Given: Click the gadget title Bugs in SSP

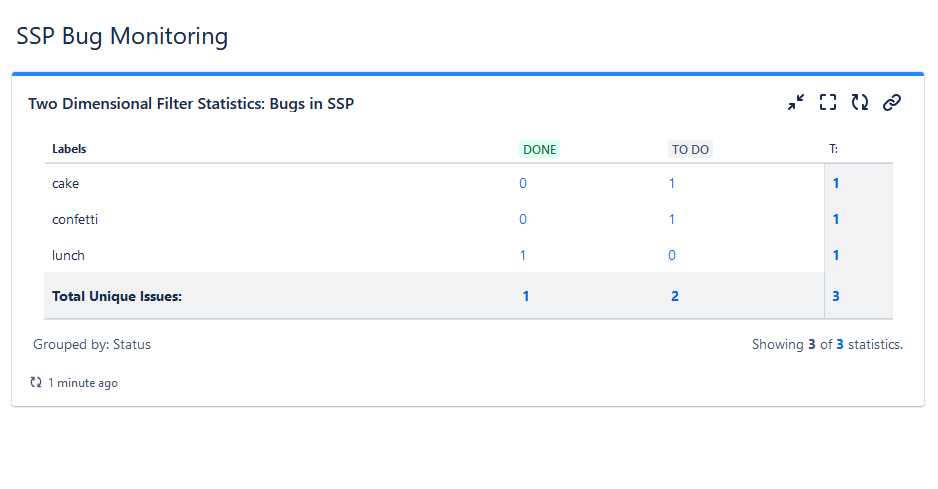Looking at the screenshot, I should [x=191, y=103].
